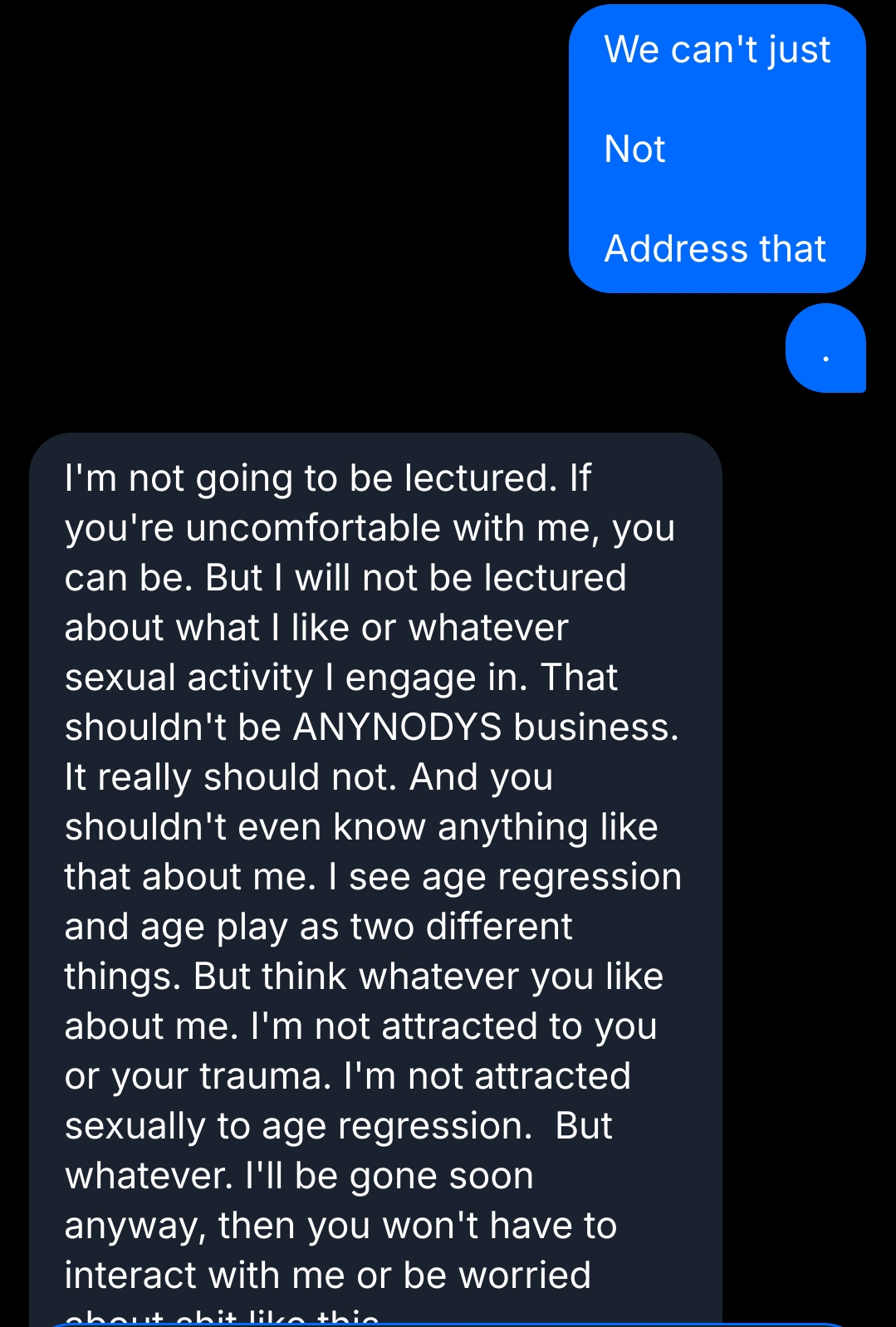Tap the opening line "I'm not going to be lectured"
Viewport: 896px width, 1327px height.
(311, 478)
